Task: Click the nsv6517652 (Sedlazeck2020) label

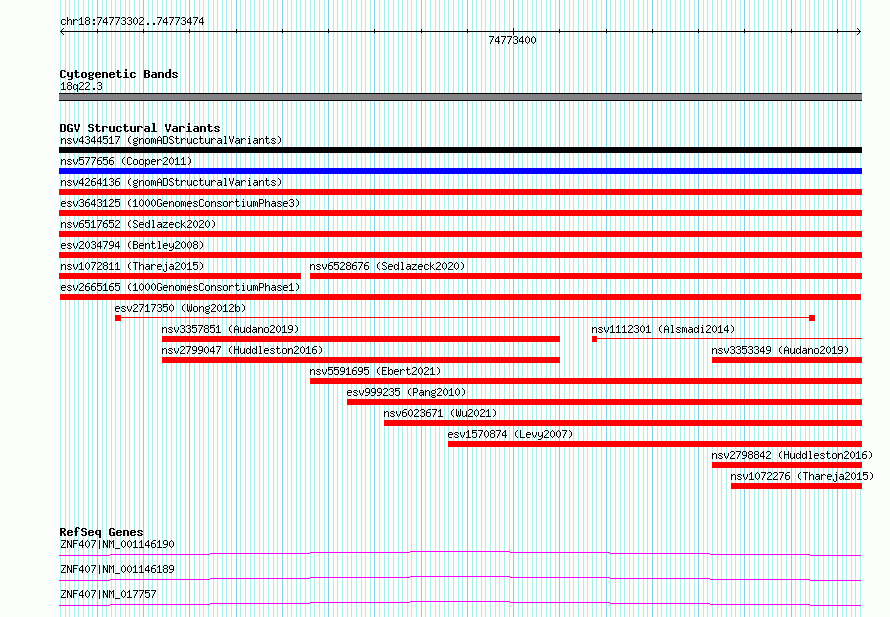Action: click(138, 224)
